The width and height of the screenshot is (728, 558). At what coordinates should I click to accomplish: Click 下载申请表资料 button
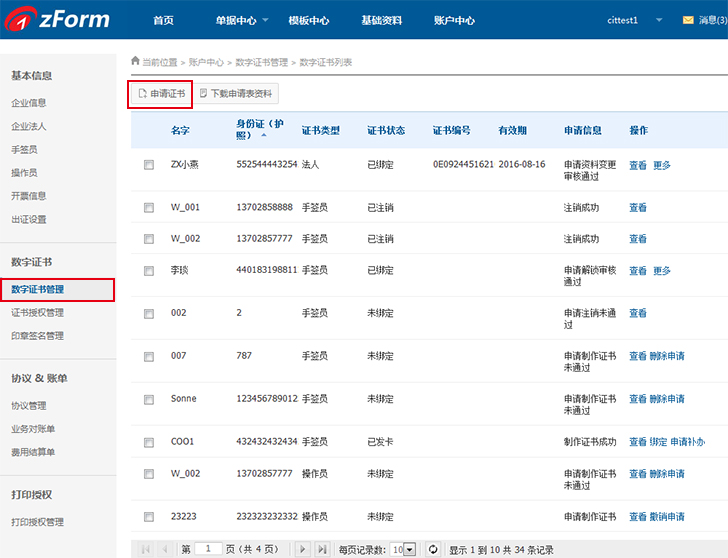click(x=236, y=94)
